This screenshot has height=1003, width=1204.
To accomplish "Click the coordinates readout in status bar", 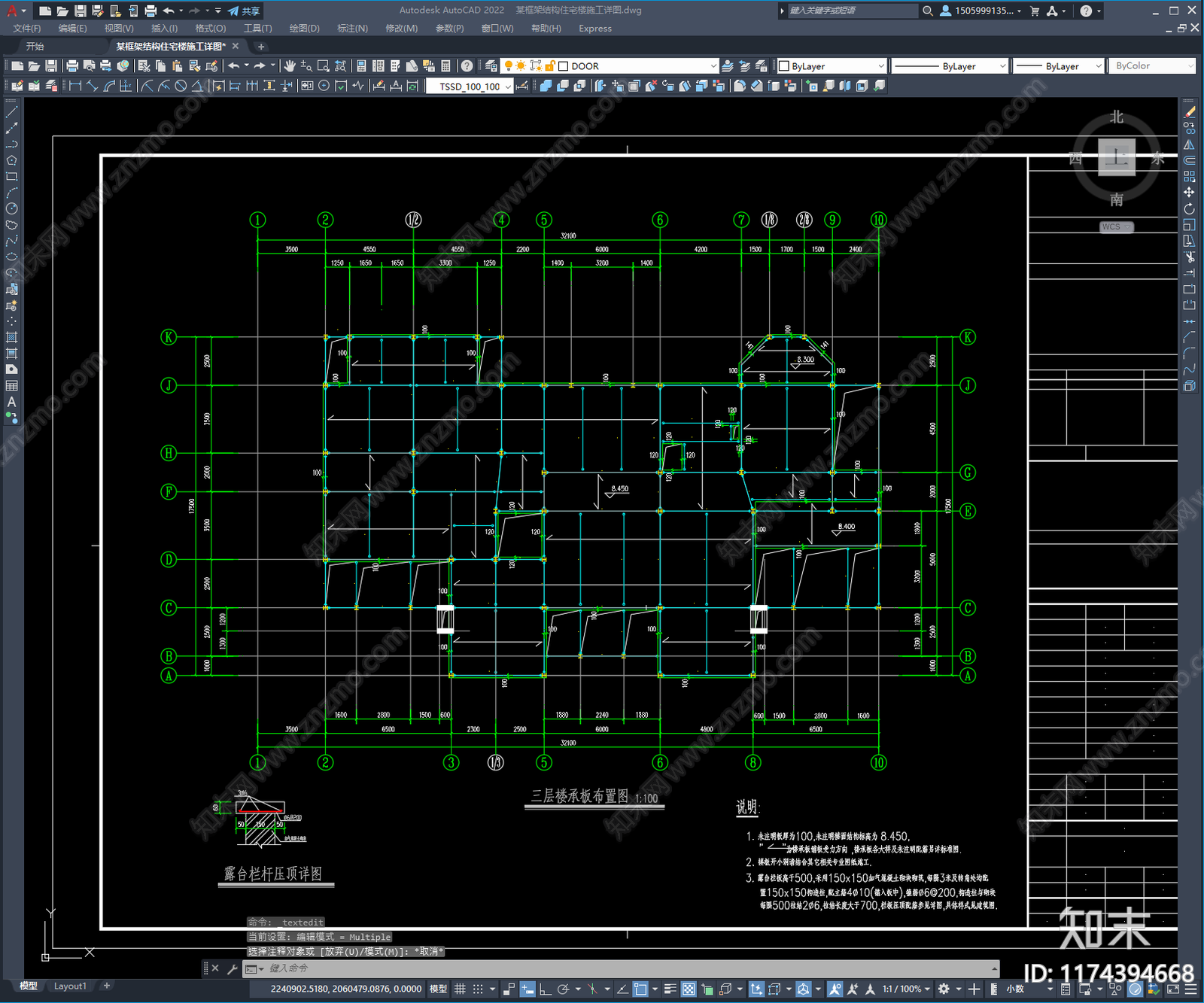I will pos(345,989).
